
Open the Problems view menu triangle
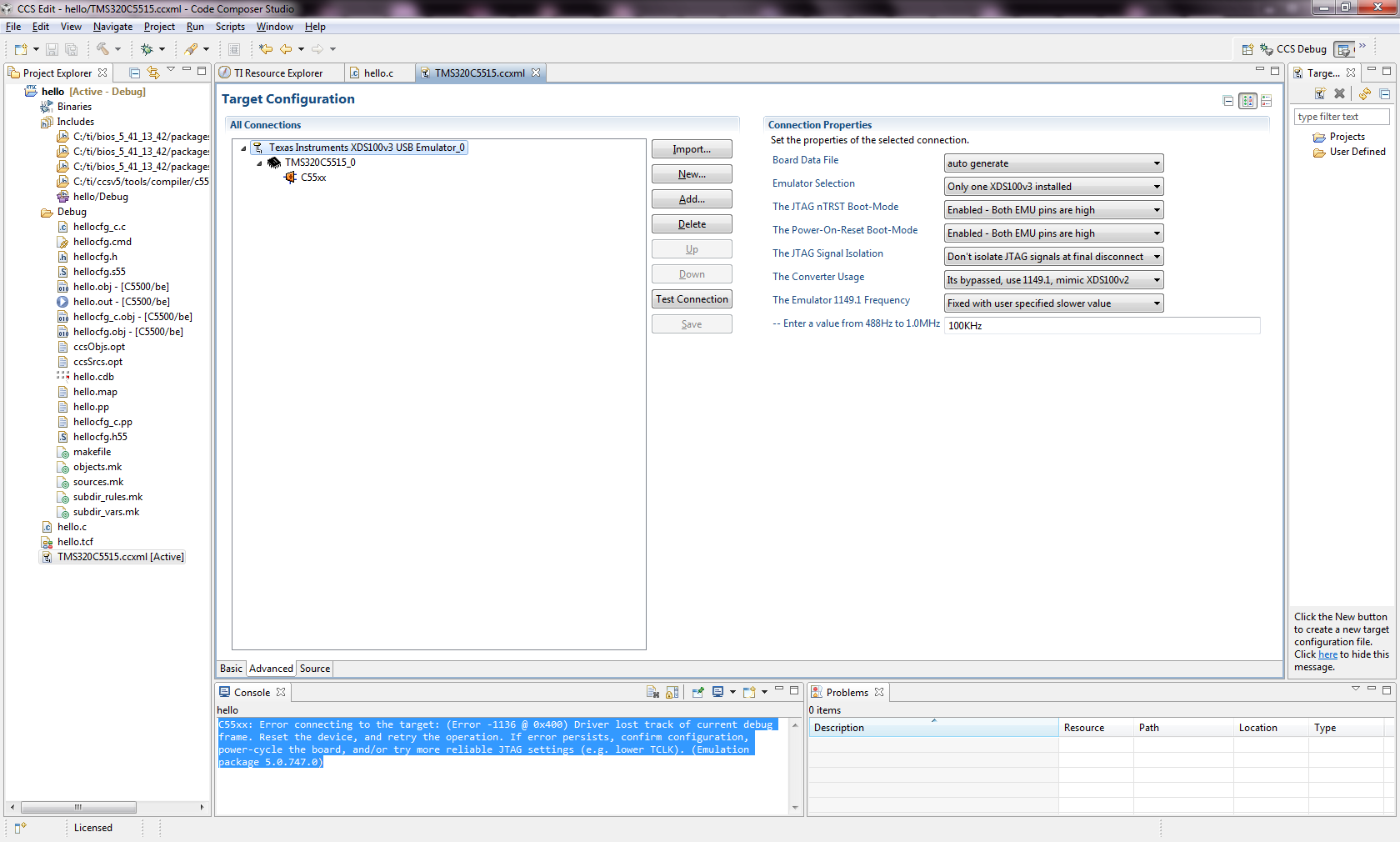(1356, 689)
